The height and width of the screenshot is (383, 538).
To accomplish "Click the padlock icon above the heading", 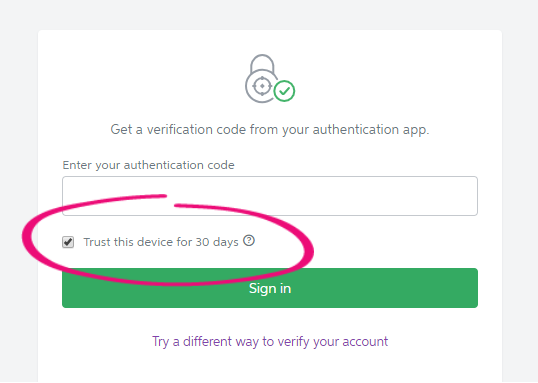I will [x=270, y=79].
